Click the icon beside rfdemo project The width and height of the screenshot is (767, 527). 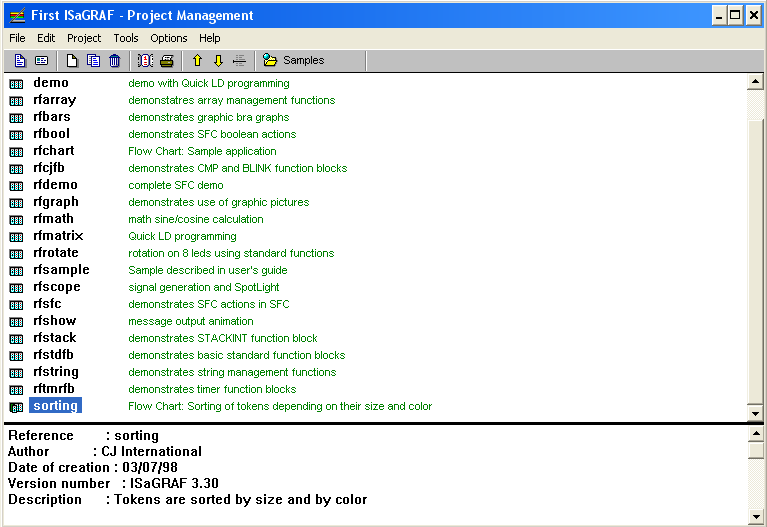point(16,186)
